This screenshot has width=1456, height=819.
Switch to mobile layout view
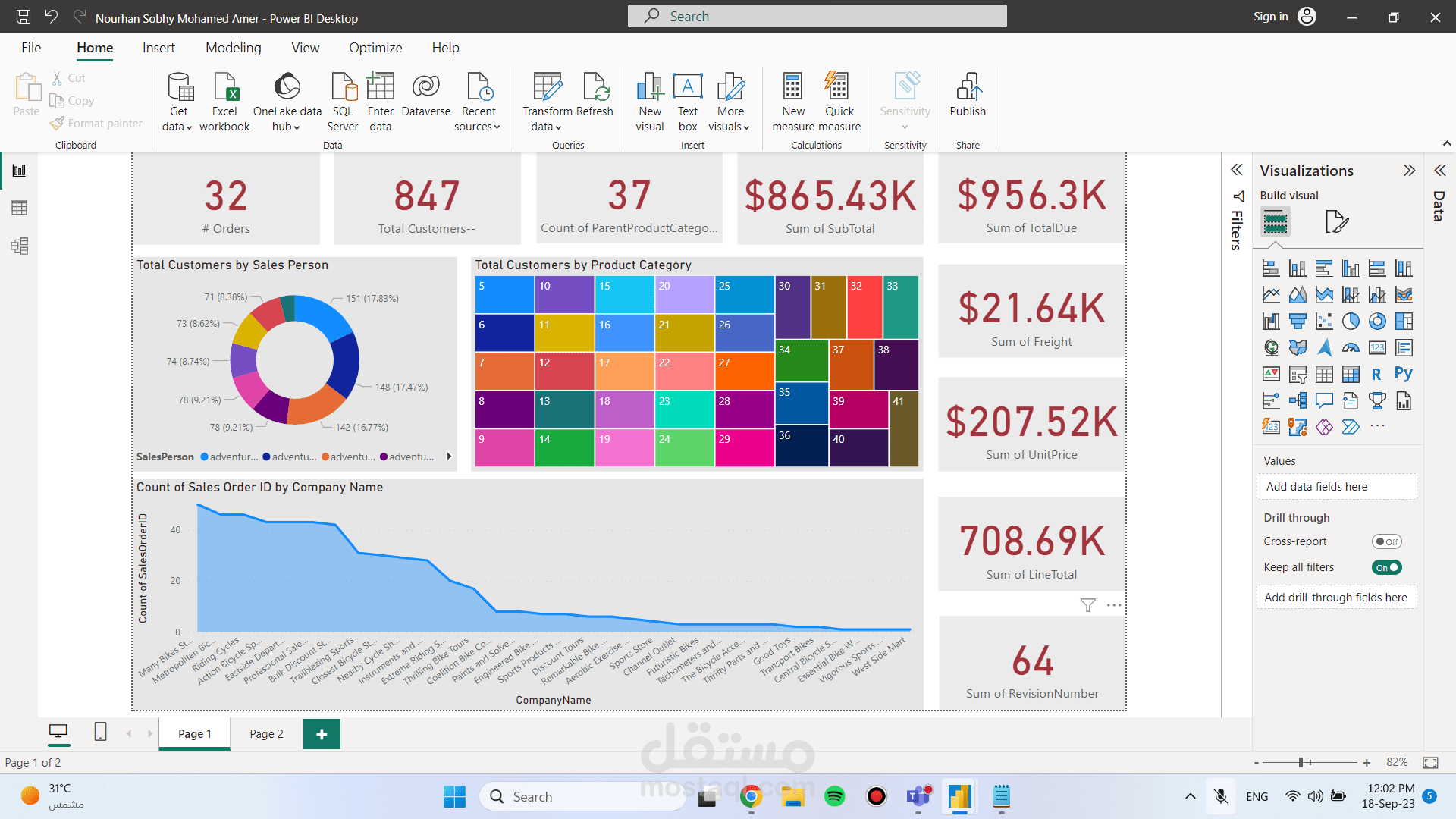tap(100, 732)
